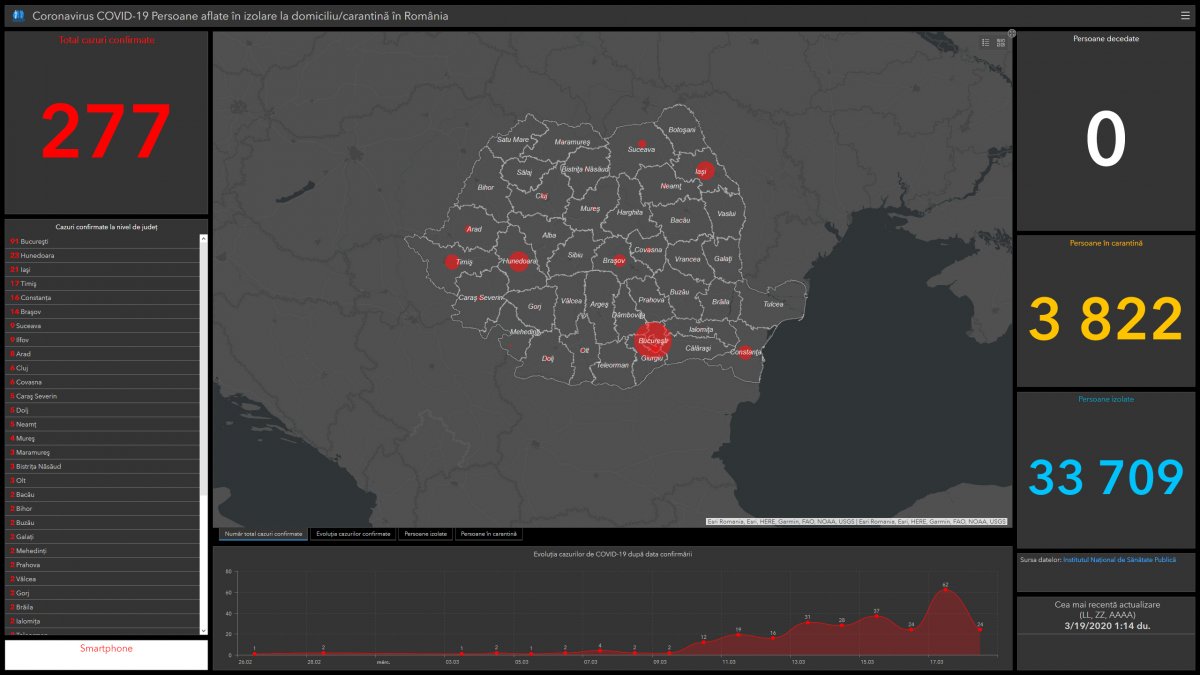Click the Brașov red bubble on the map

(620, 260)
